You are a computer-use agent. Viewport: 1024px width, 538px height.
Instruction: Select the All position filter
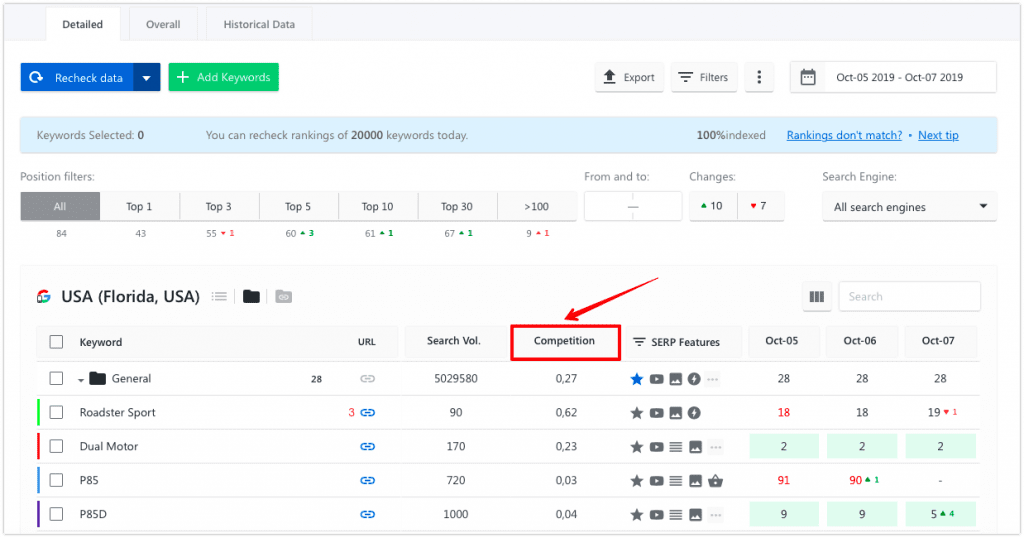60,206
